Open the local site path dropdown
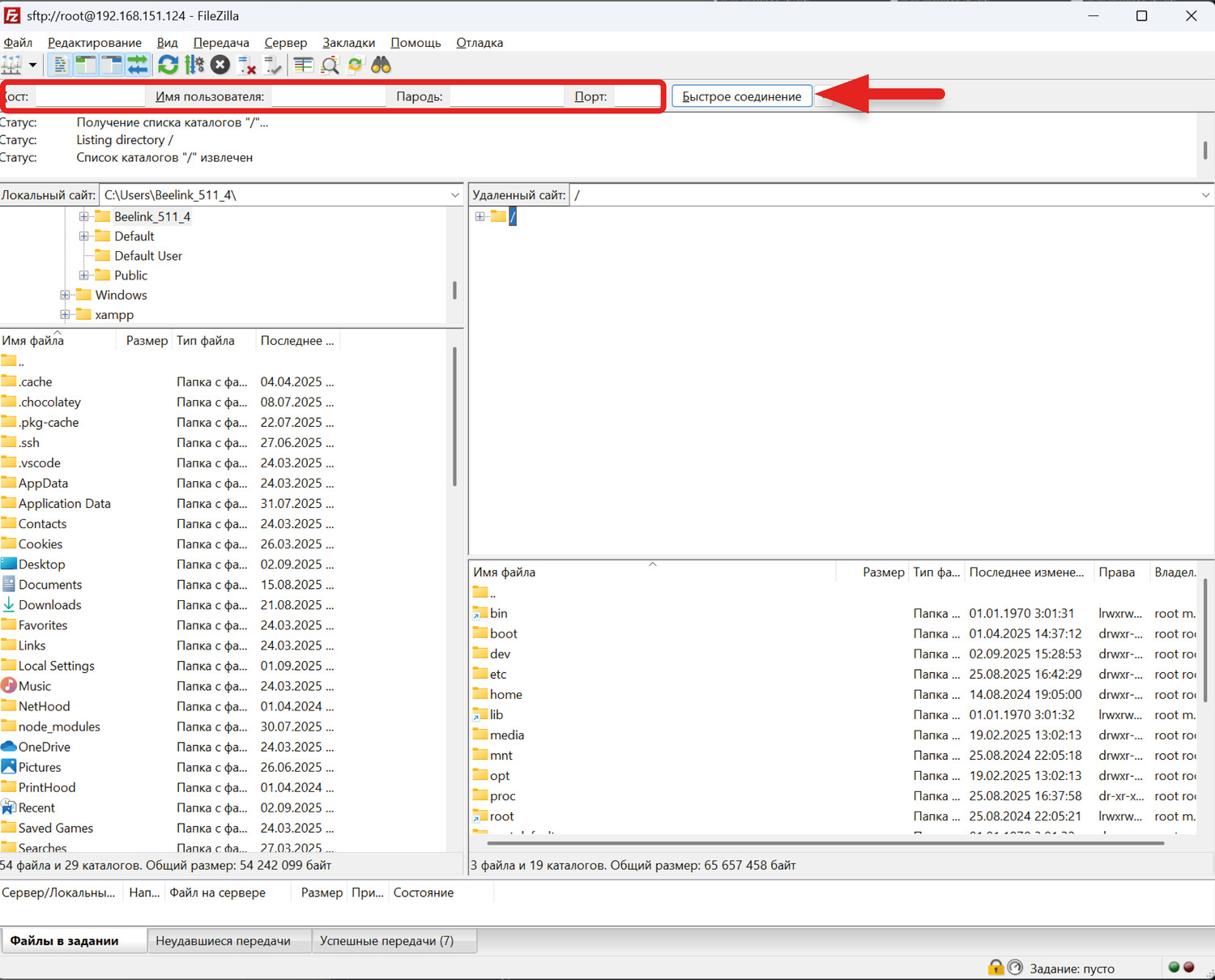 click(x=454, y=195)
